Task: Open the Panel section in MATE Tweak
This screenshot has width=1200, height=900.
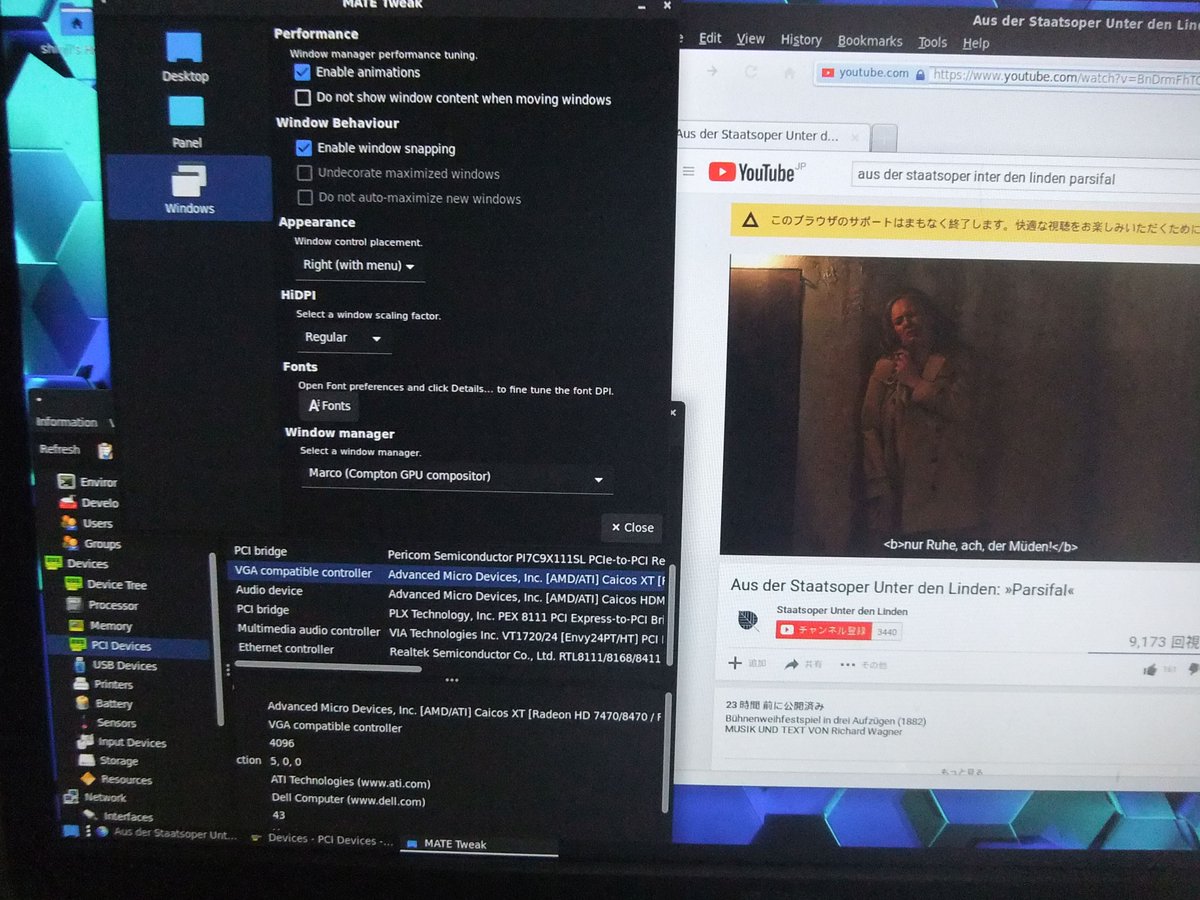Action: click(x=187, y=122)
